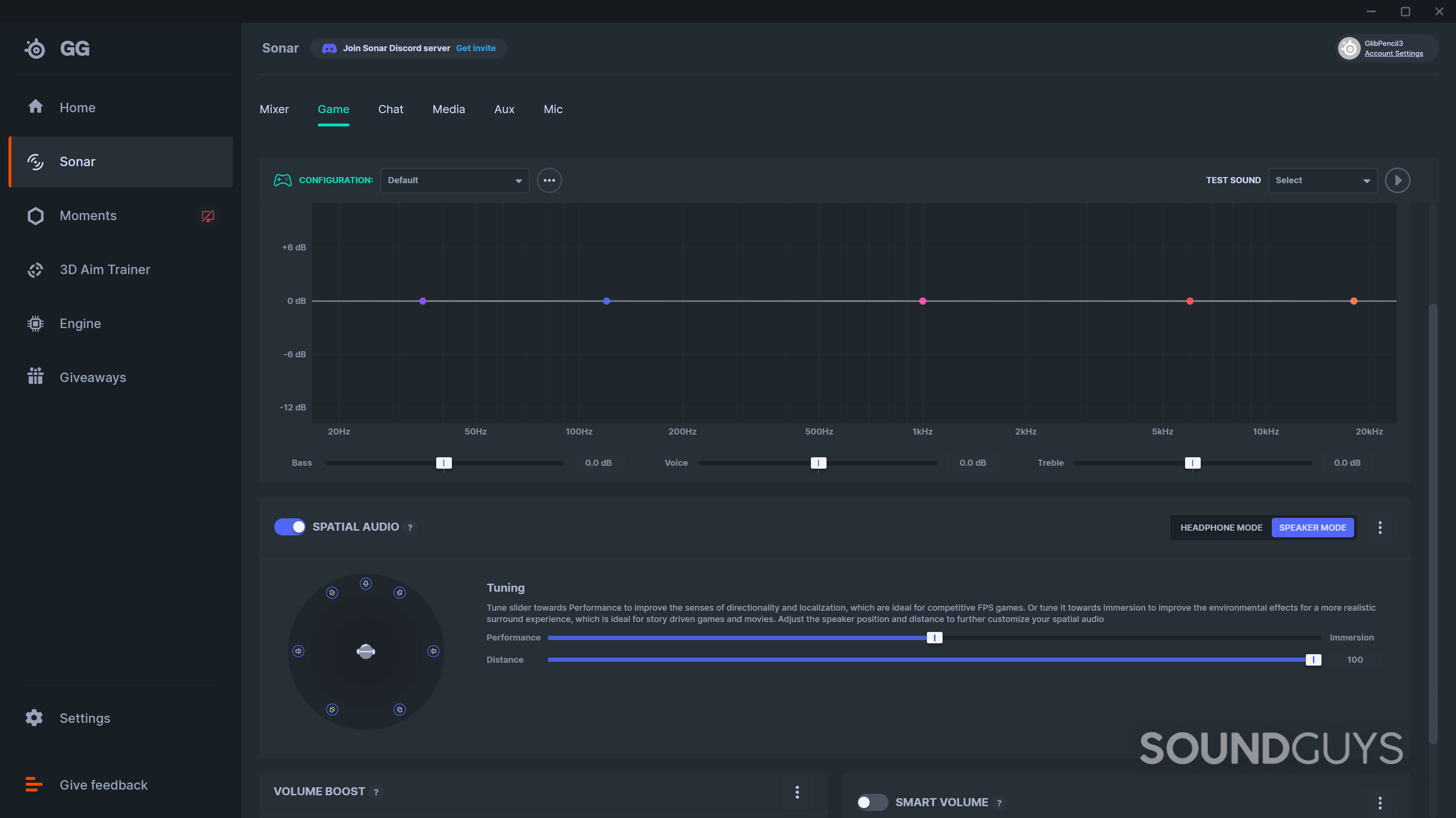Switch to the Media tab
Screen dimensions: 1456x818
pos(449,109)
